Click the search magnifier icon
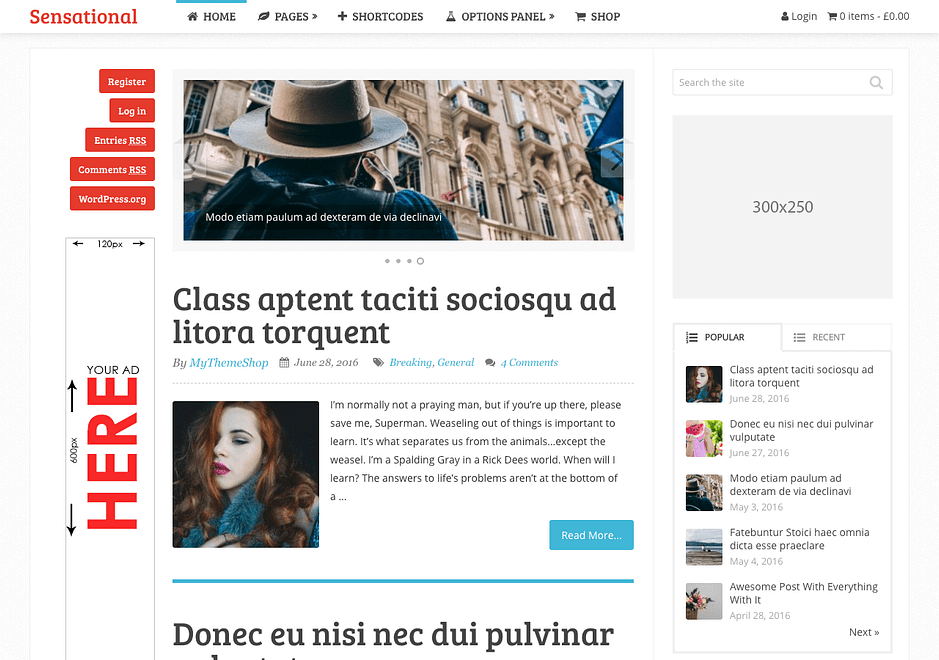 (x=876, y=83)
